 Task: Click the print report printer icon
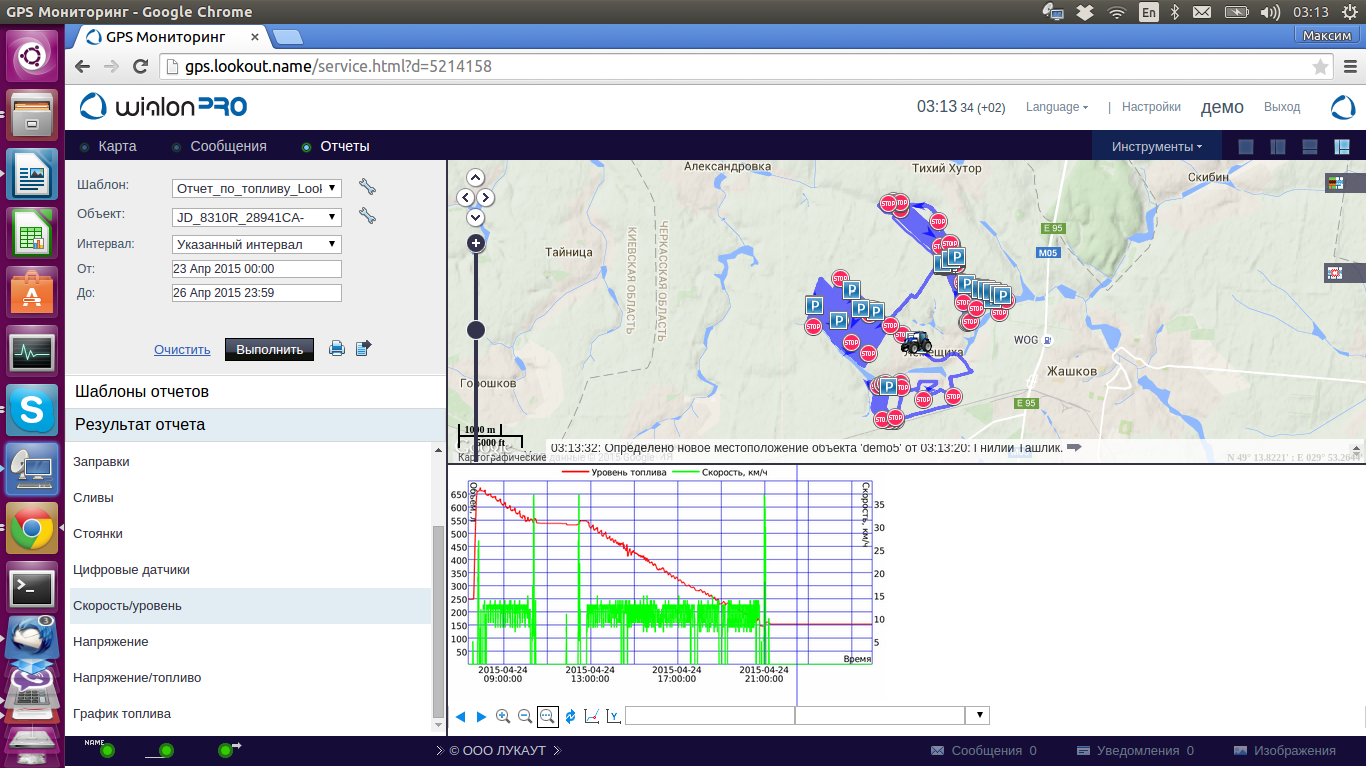[x=337, y=348]
